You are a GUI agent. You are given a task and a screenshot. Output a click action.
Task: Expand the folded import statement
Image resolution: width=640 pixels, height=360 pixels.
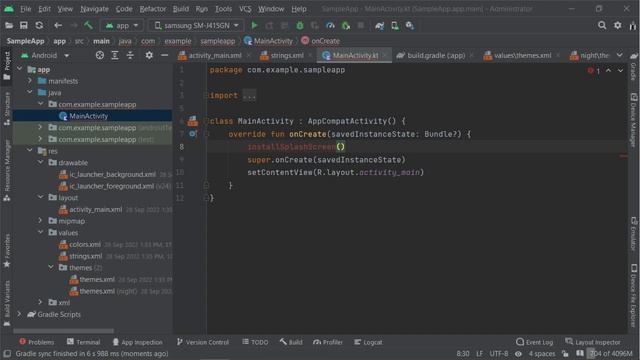point(249,96)
